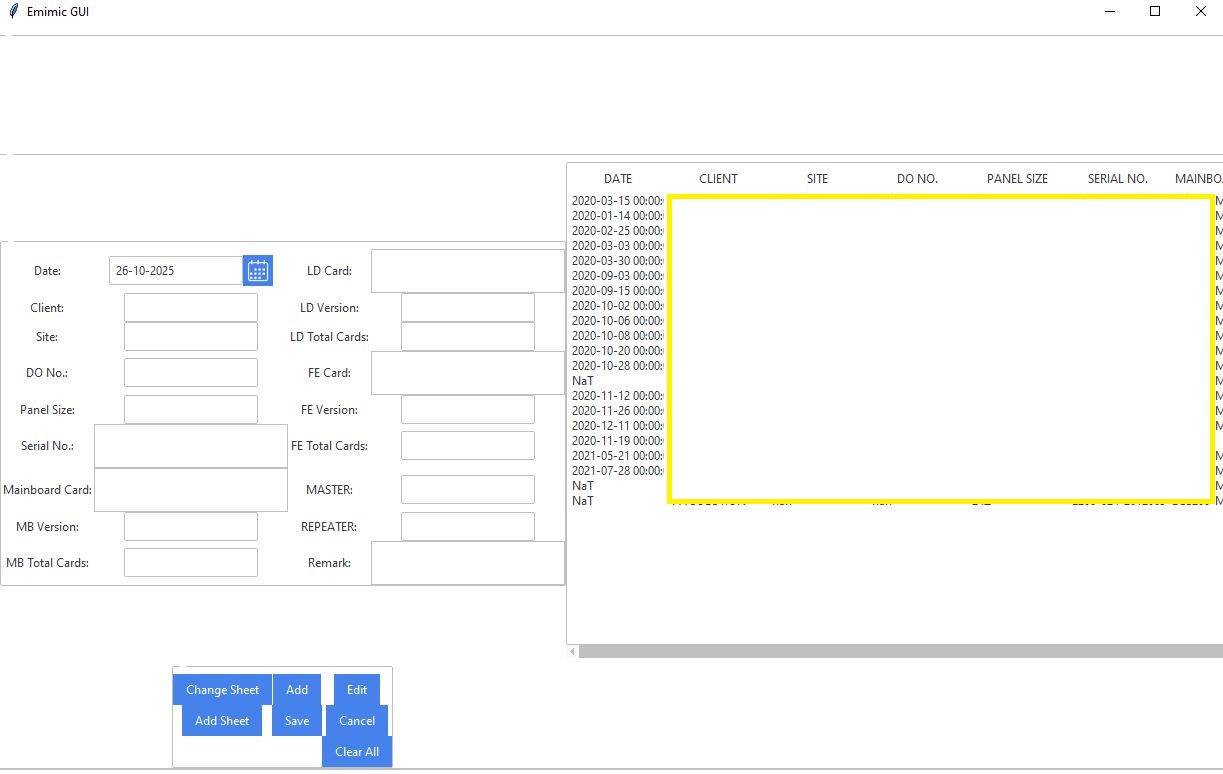Click the MASTER input field
Screen dimensions: 1223x774
point(467,490)
